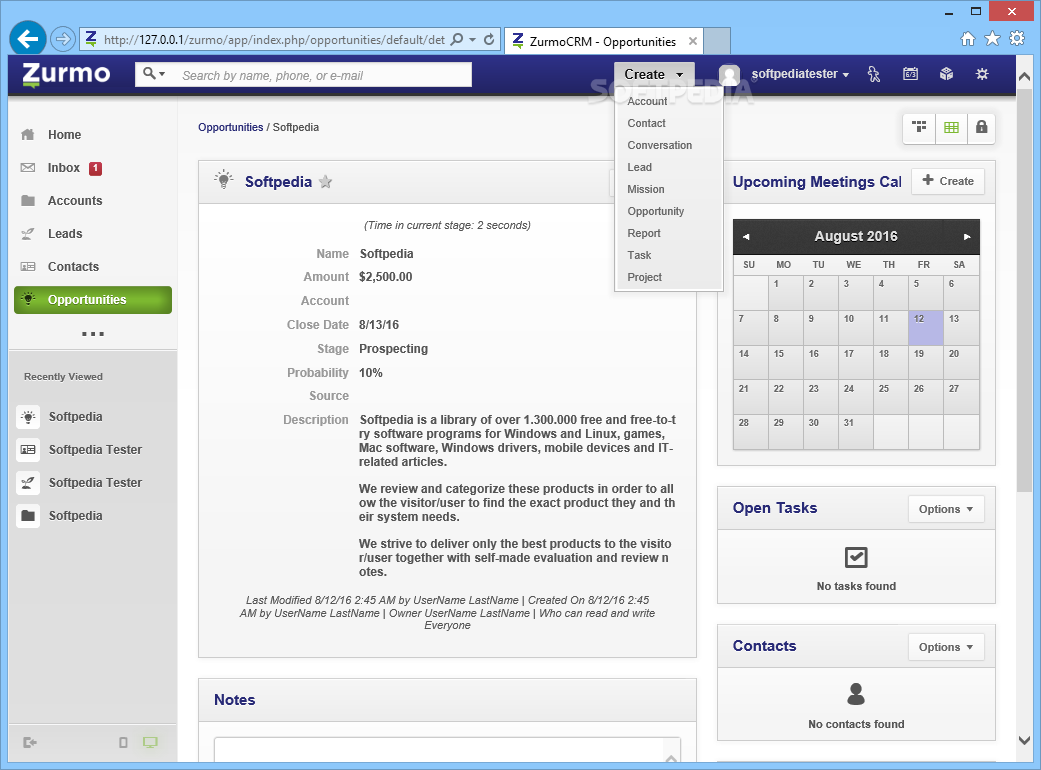Toggle the star next to Softpedia

point(325,181)
